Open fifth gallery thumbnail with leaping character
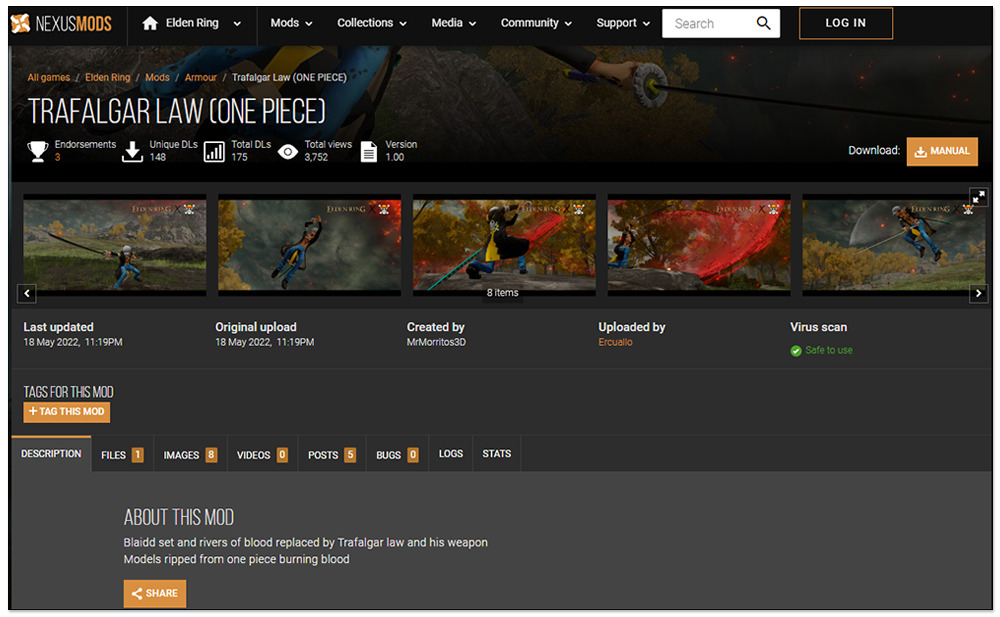Viewport: 1000px width, 617px height. pyautogui.click(x=893, y=245)
